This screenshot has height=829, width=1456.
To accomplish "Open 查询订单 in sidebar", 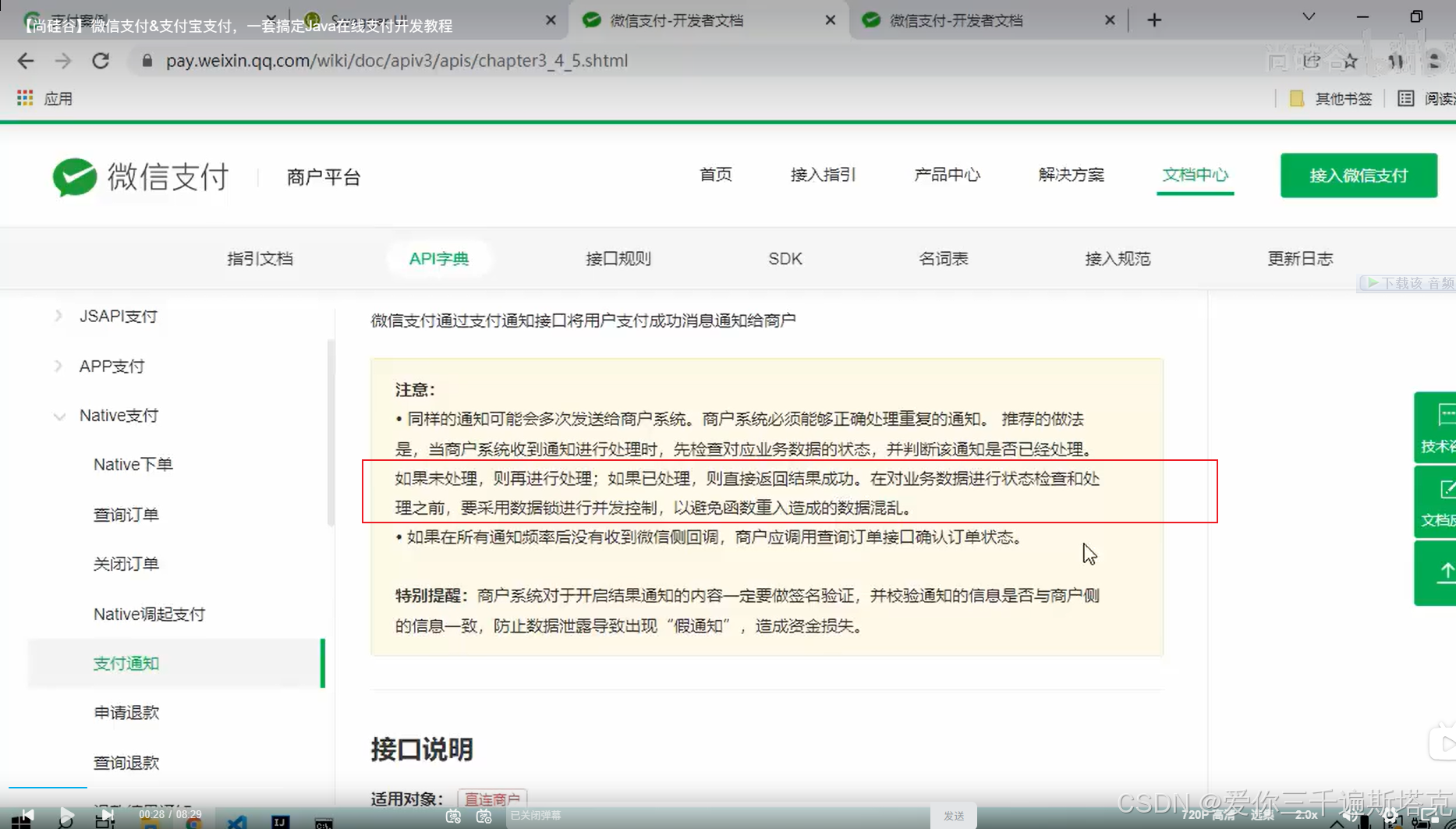I will point(126,515).
